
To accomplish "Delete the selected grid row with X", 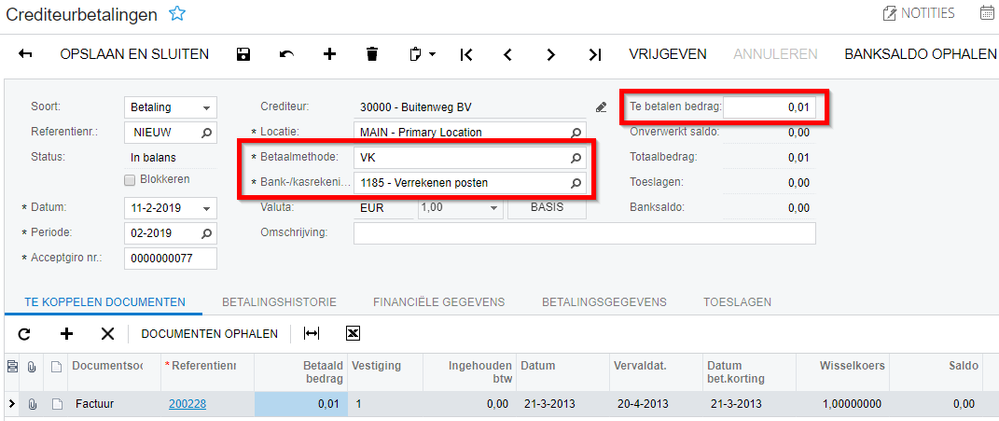I will pos(108,333).
